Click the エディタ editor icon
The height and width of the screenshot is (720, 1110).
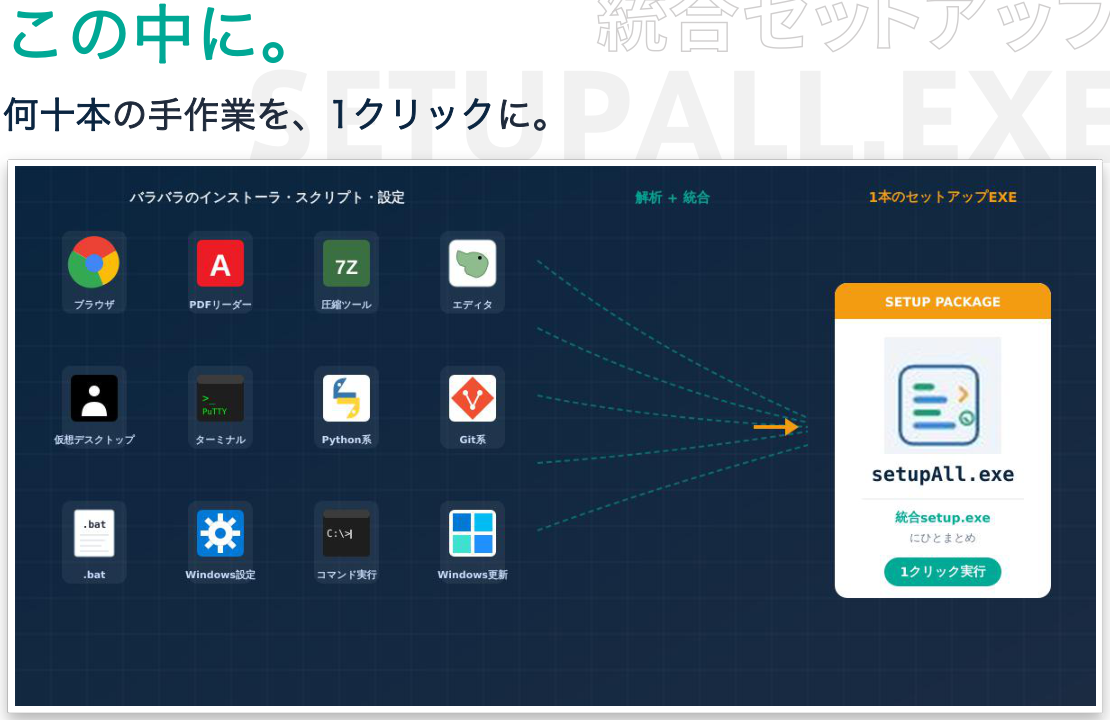(x=472, y=263)
